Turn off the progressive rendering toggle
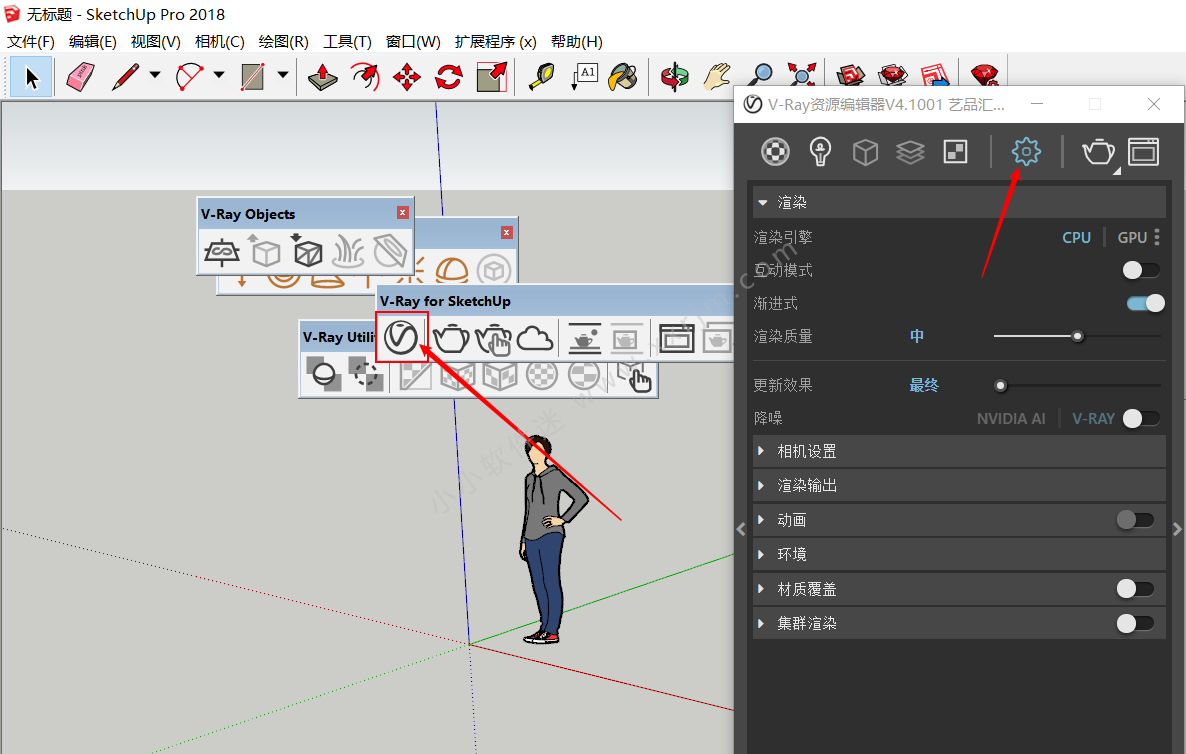The image size is (1186, 754). point(1145,303)
